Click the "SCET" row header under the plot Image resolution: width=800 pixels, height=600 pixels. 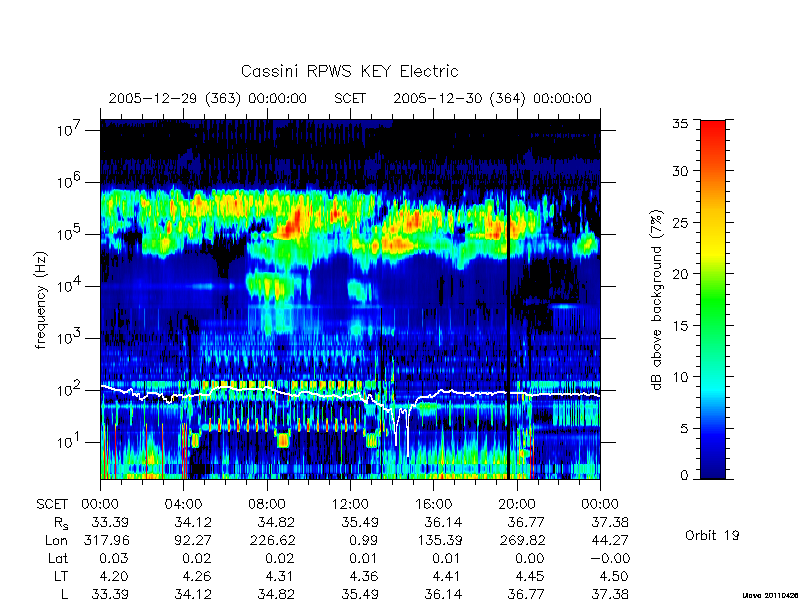tap(52, 505)
